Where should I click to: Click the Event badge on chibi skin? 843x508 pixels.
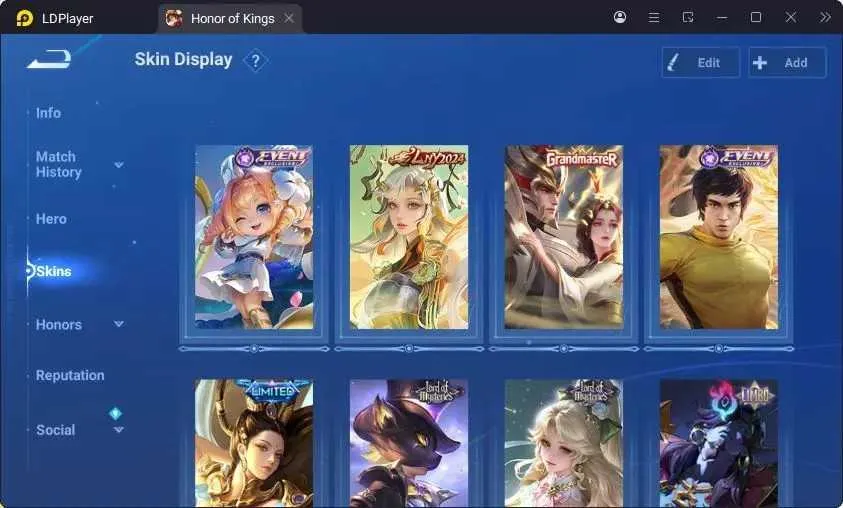274,158
